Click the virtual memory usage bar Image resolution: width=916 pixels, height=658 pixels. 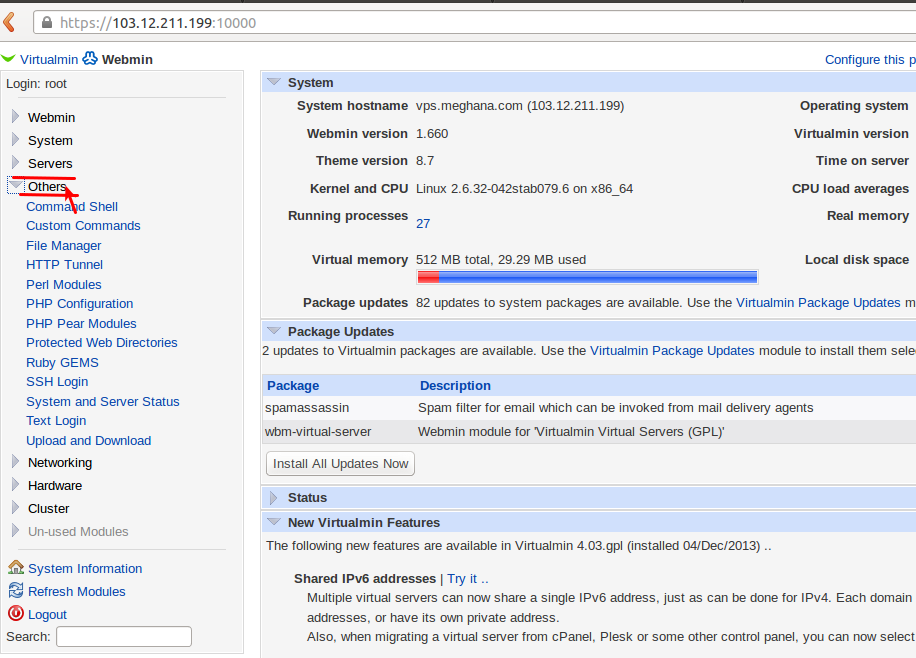(x=587, y=277)
